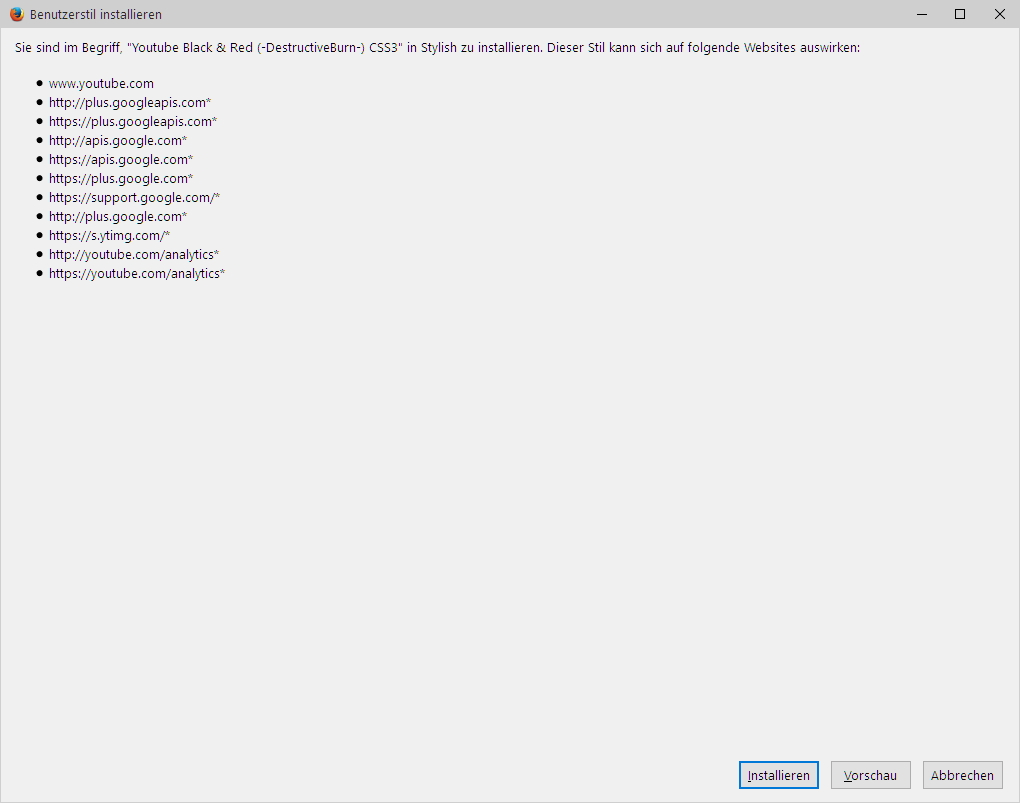
Task: Close the Benutzerstil installieren window
Action: point(1000,14)
